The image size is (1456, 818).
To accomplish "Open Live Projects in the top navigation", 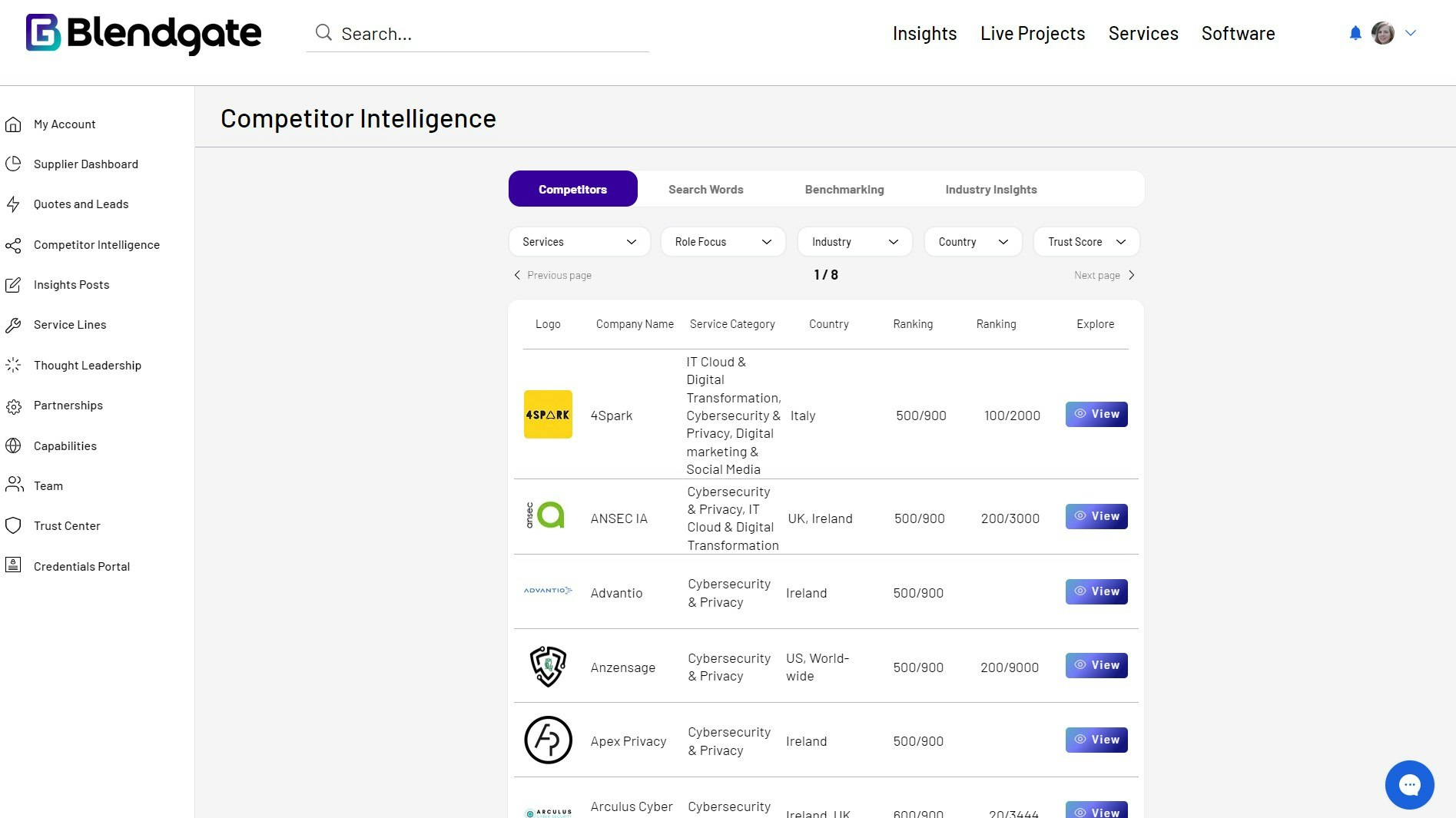I will point(1033,34).
